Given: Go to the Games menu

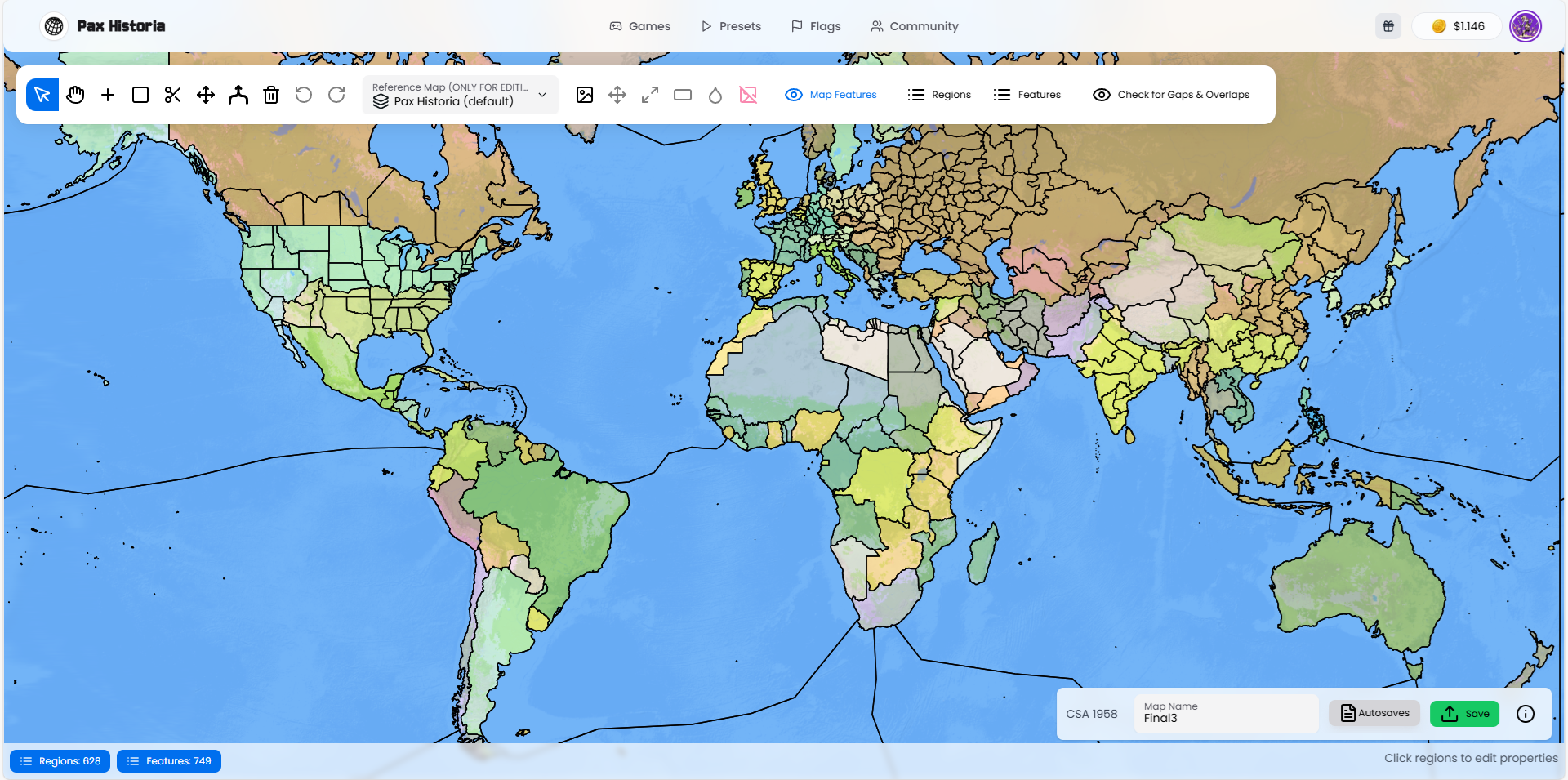Looking at the screenshot, I should point(640,26).
